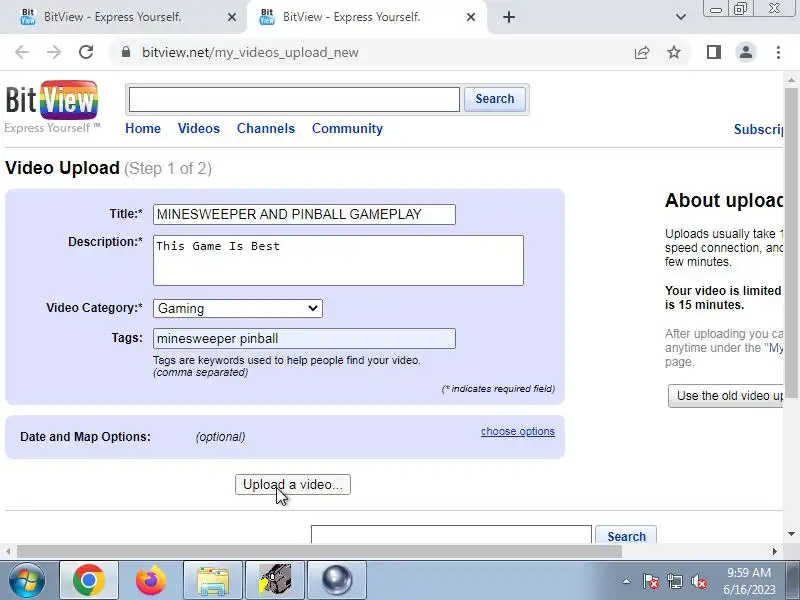Close the first BitView tab
Screen dimensions: 800x600
click(x=232, y=17)
